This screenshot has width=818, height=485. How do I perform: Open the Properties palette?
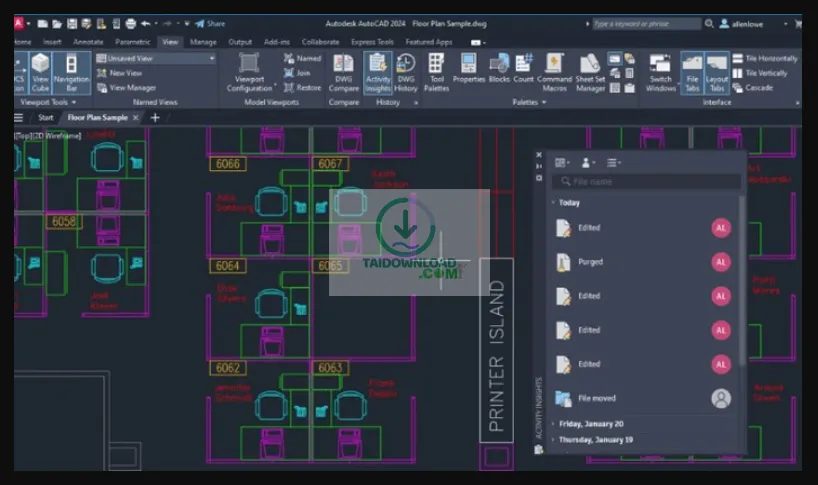point(468,68)
